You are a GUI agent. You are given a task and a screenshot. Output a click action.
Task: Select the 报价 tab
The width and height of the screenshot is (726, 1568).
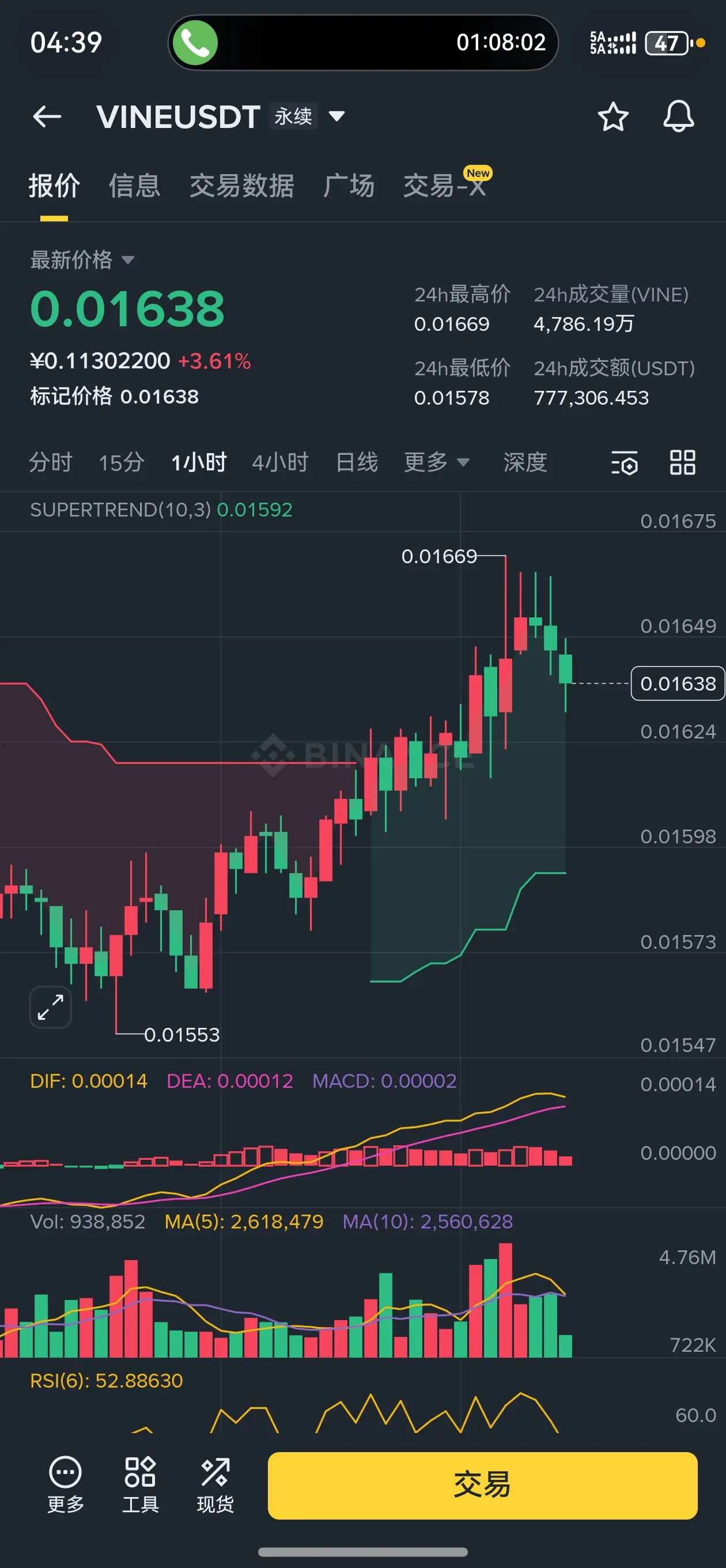click(54, 186)
